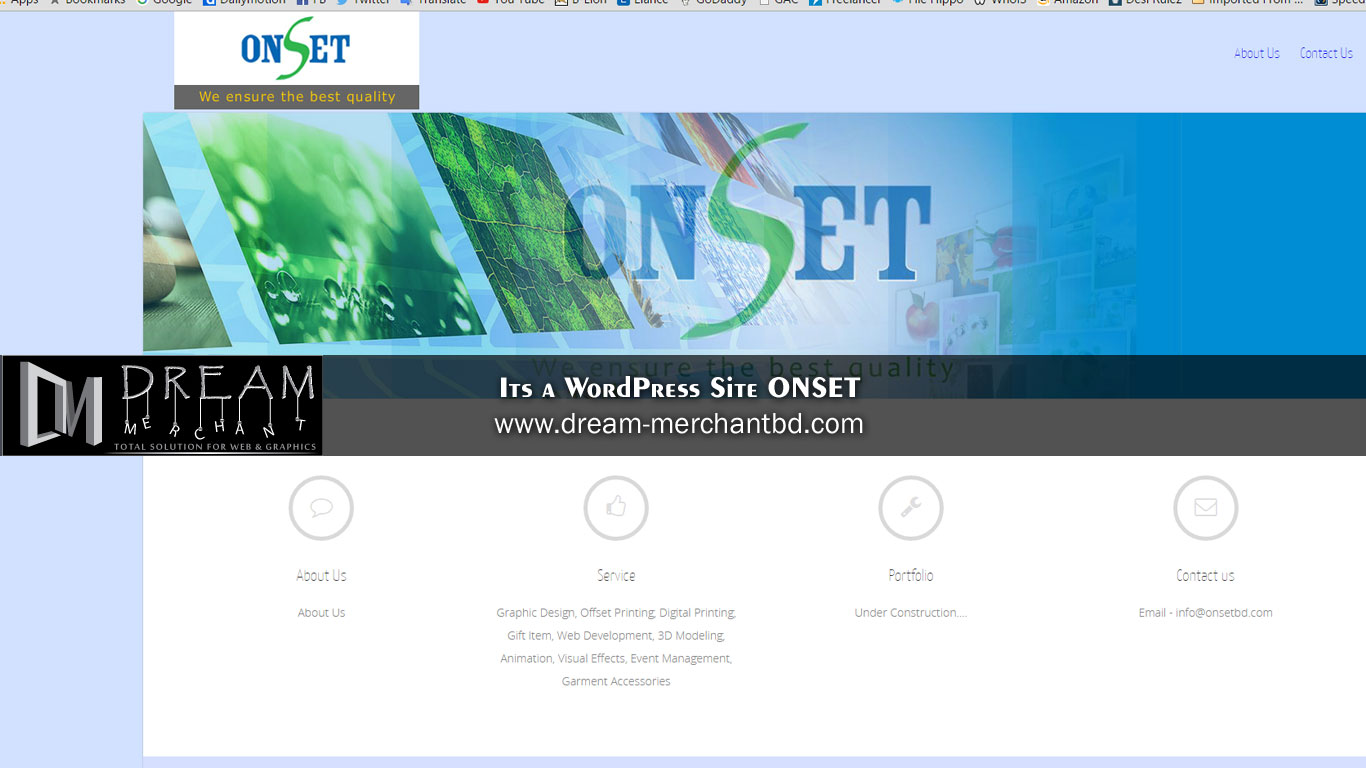Image resolution: width=1366 pixels, height=768 pixels.
Task: Select the Service section heading
Action: pos(616,576)
